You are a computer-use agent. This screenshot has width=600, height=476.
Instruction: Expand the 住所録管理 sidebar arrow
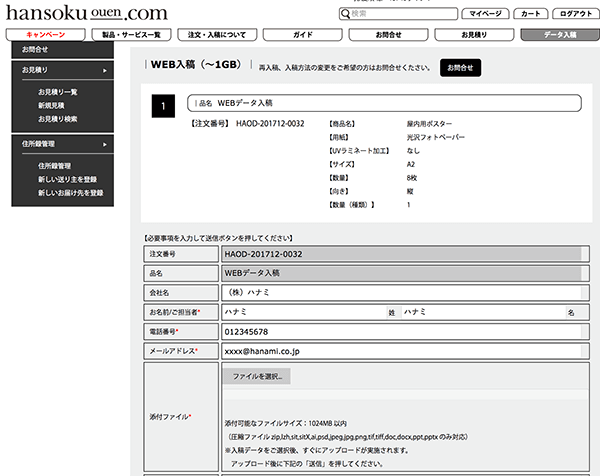[x=104, y=144]
